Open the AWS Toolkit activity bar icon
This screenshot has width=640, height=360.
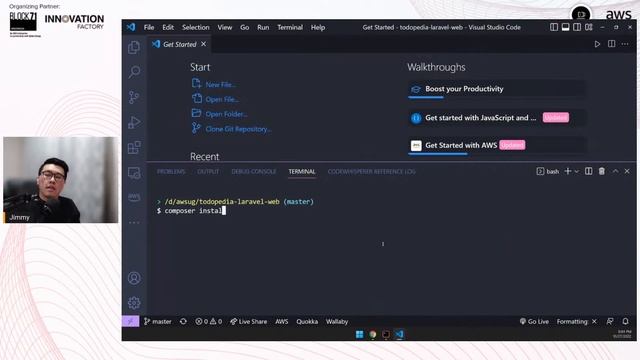click(134, 197)
